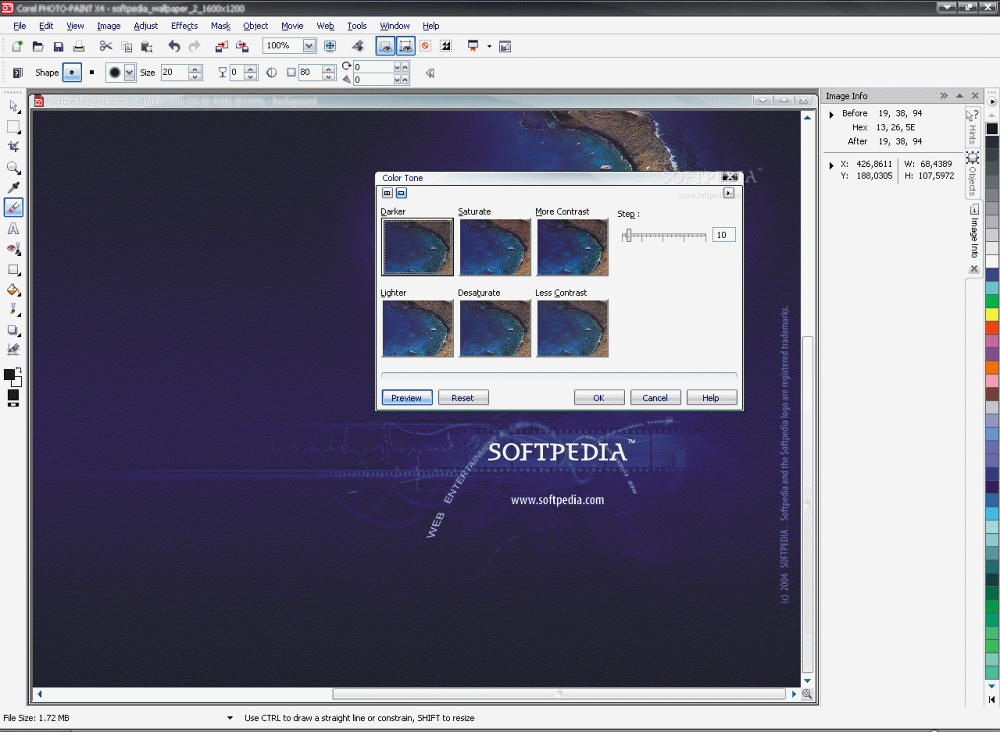Pick the orange palette swatch
The width and height of the screenshot is (1000, 732).
tap(992, 367)
